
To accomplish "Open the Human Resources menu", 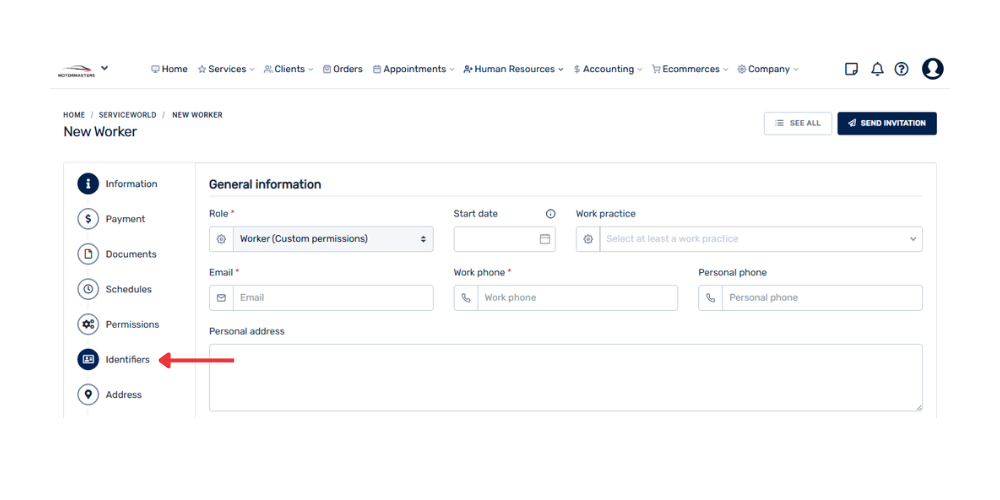I will coord(513,69).
